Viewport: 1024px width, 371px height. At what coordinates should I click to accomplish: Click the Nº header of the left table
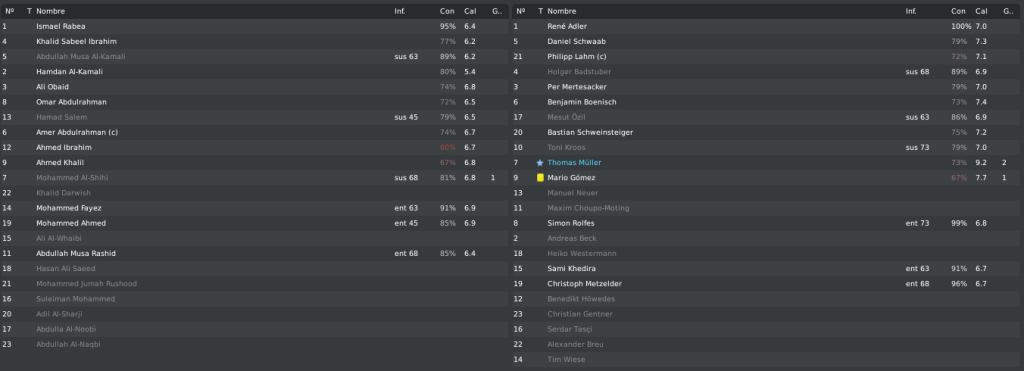[x=10, y=11]
